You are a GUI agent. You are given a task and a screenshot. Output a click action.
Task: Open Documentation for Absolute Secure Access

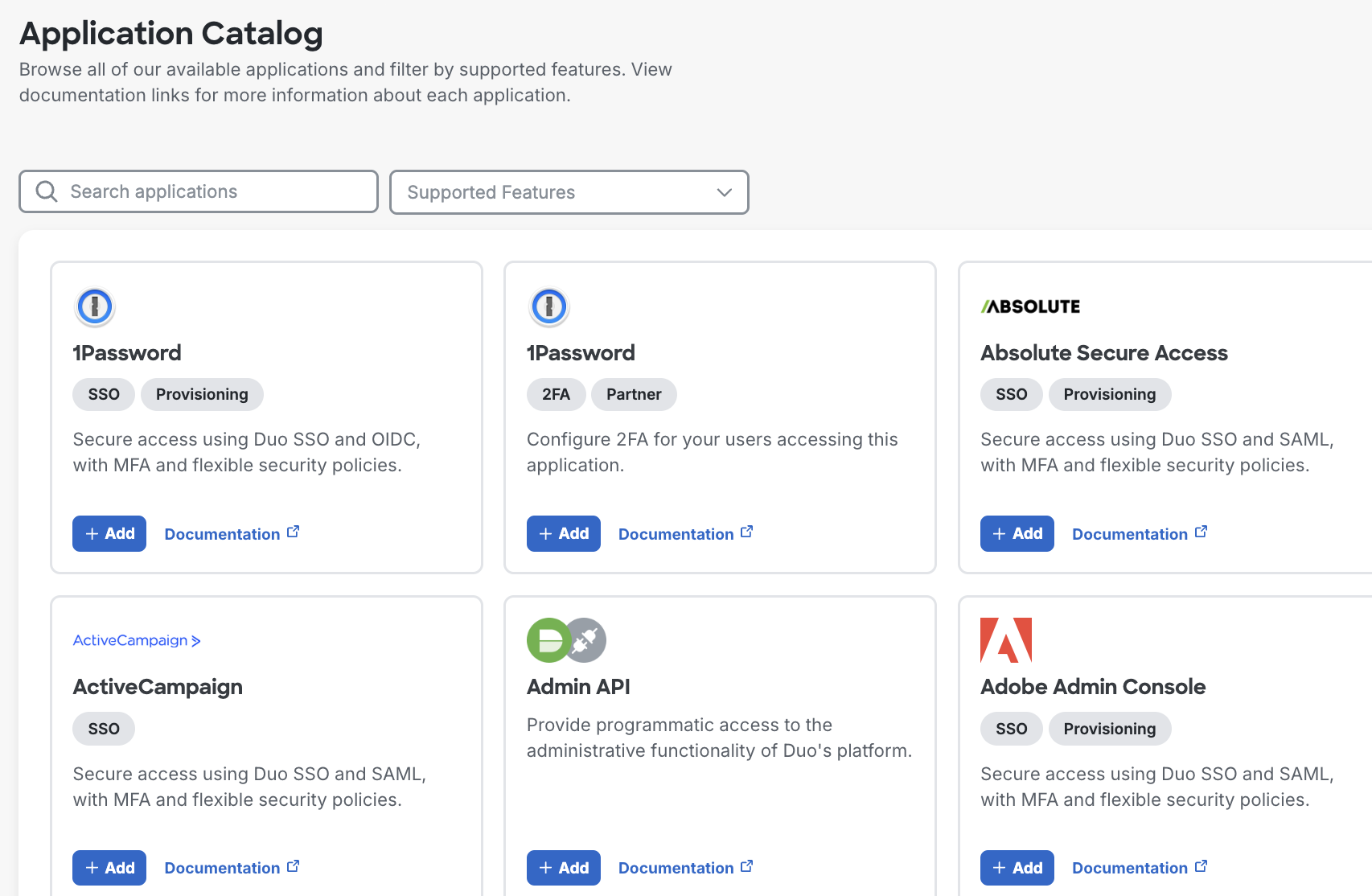(1129, 534)
